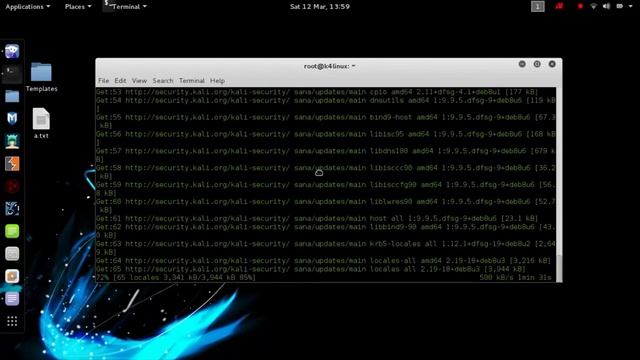640x360 pixels.
Task: Open the Files folder icon in the dock
Action: pos(12,96)
